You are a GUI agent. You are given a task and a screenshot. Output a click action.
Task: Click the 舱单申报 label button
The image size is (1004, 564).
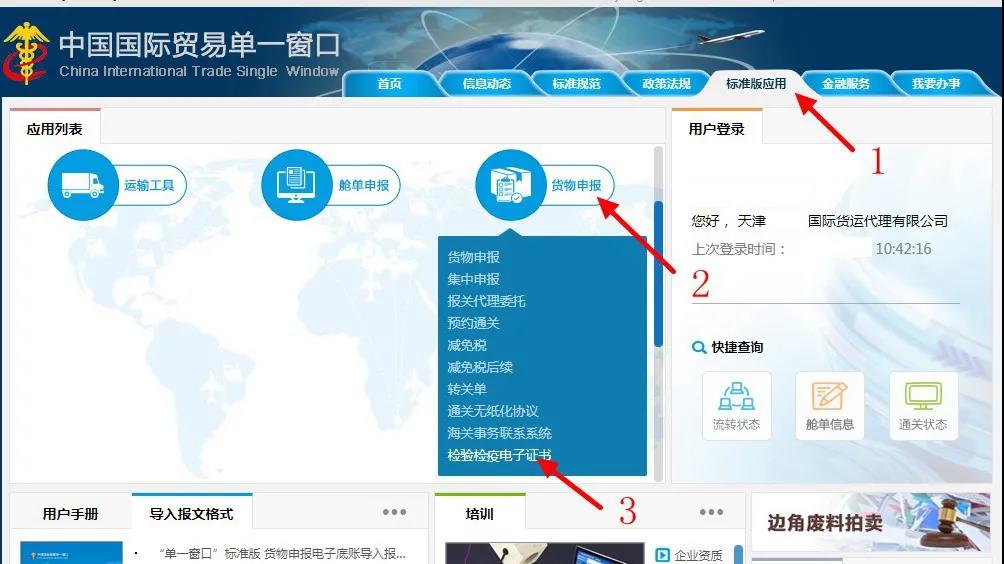pyautogui.click(x=364, y=186)
